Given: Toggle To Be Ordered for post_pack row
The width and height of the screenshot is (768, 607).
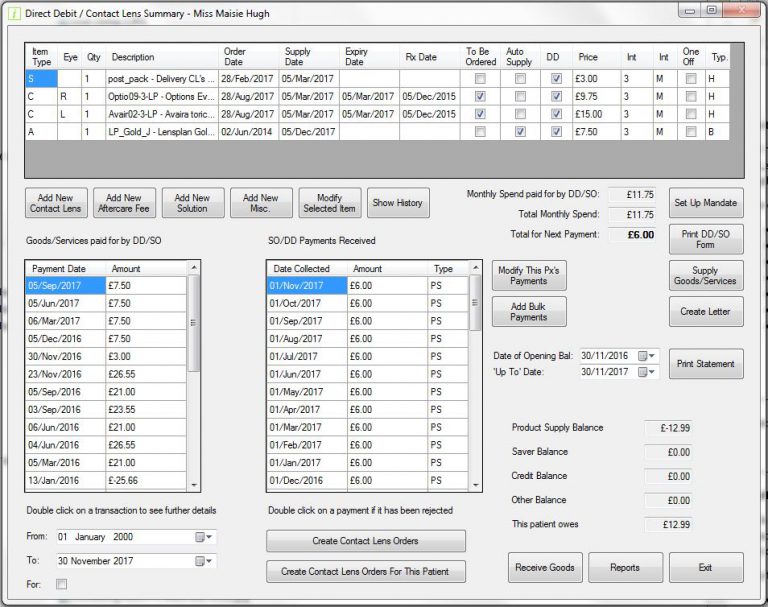Looking at the screenshot, I should (480, 79).
